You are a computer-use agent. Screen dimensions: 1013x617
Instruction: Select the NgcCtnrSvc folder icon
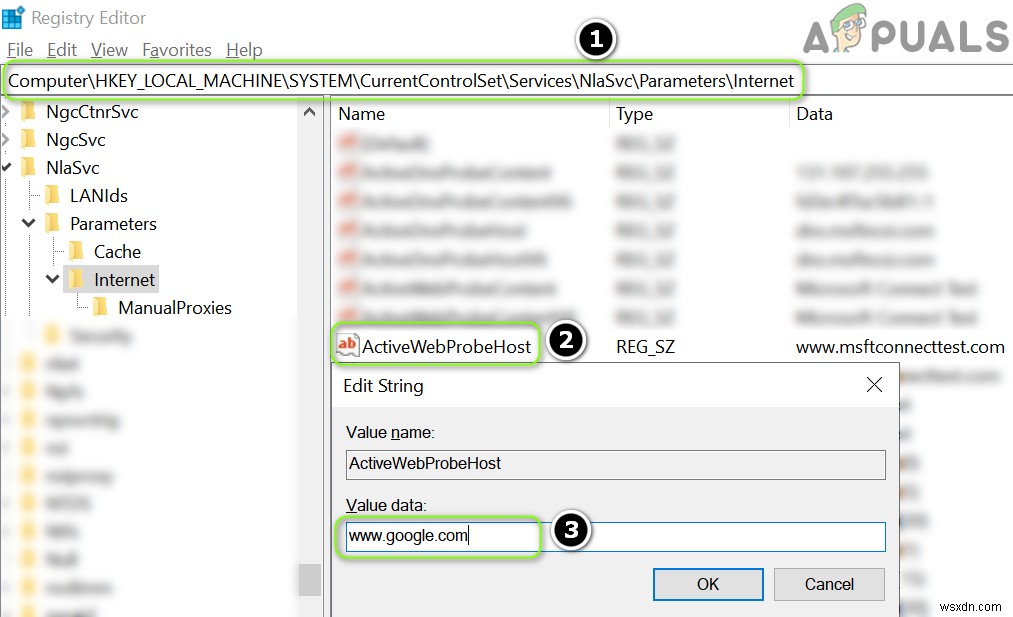[x=28, y=112]
